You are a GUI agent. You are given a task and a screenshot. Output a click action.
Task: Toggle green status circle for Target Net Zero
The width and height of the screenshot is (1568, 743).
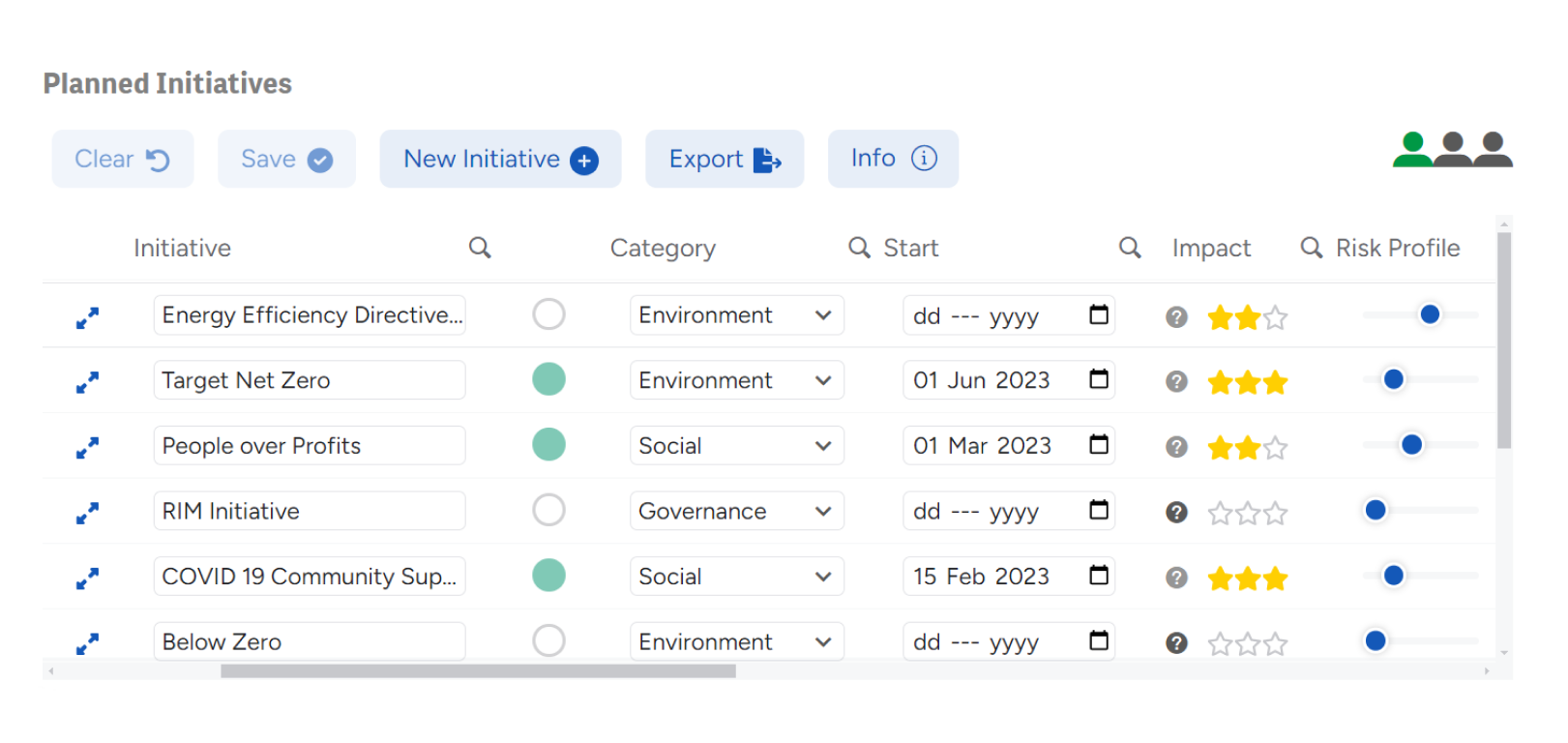548,379
